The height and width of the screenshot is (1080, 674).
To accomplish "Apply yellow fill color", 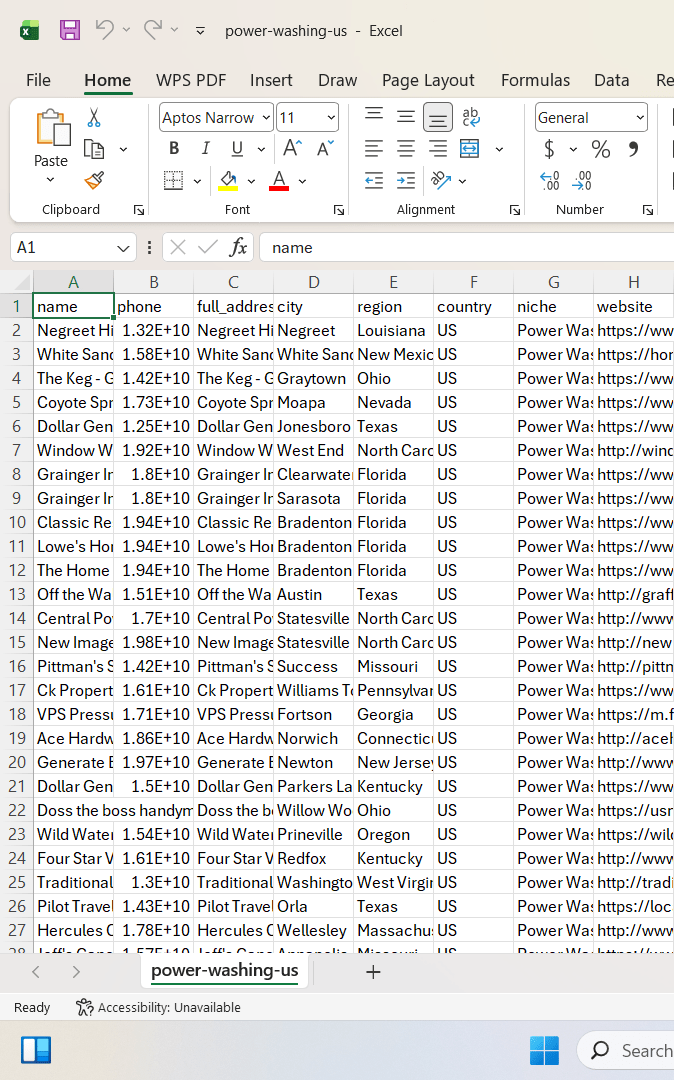I will 229,180.
